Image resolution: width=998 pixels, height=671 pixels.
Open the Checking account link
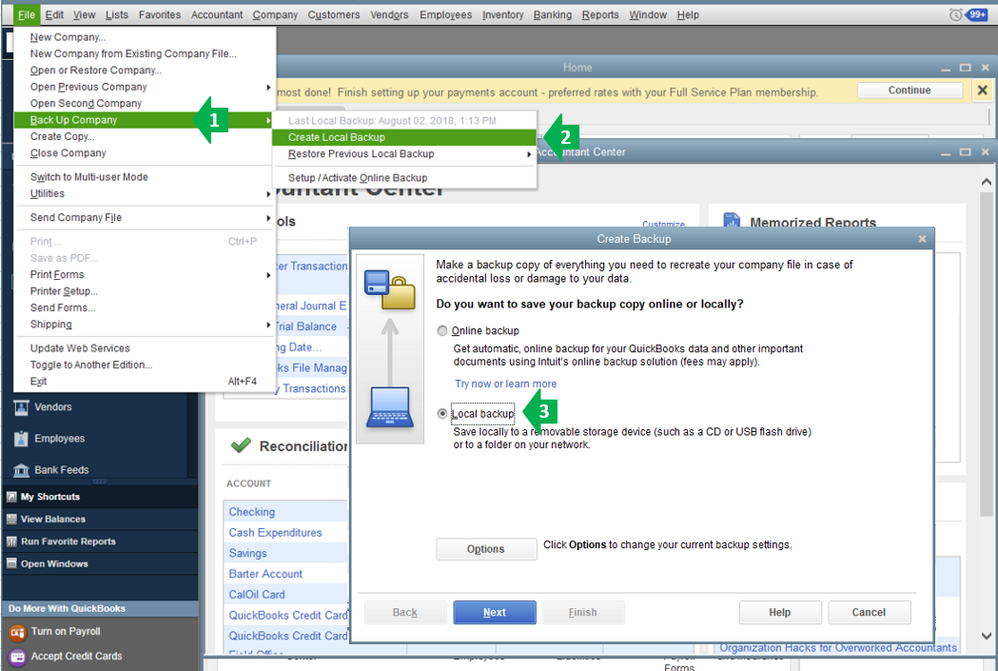tap(252, 512)
